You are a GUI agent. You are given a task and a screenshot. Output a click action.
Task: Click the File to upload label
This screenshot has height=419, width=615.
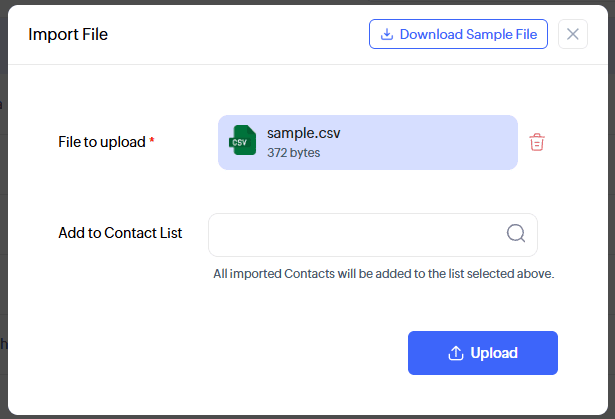point(101,142)
